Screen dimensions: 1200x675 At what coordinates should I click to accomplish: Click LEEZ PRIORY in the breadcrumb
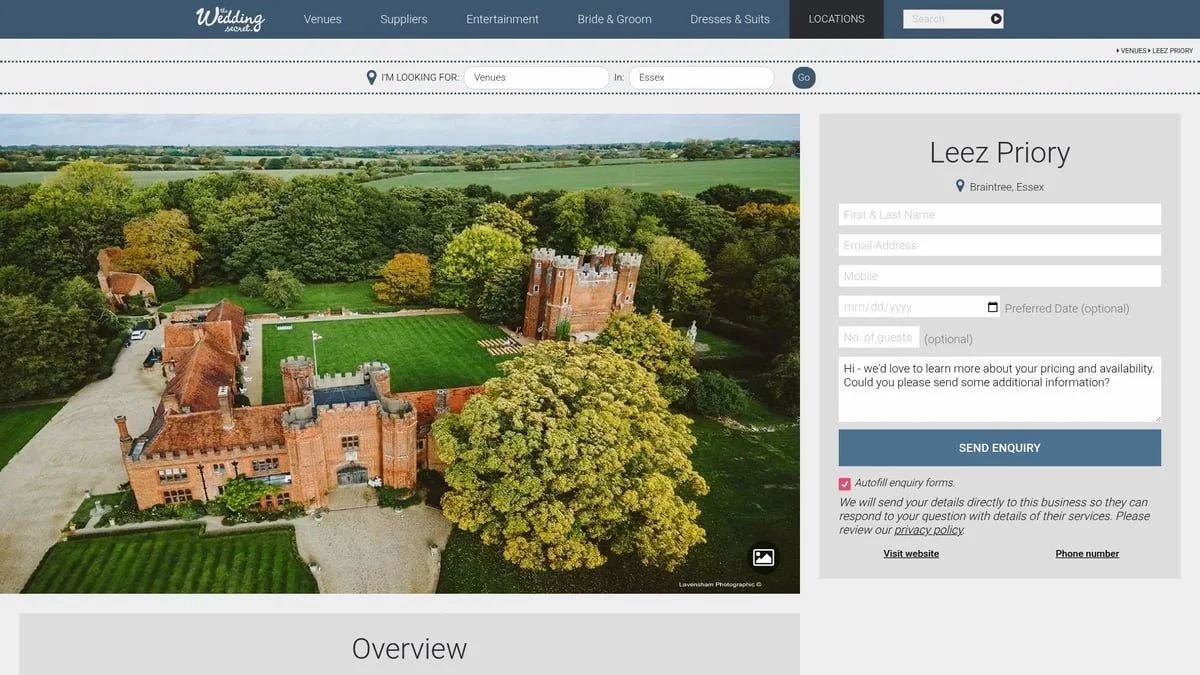pos(1171,50)
